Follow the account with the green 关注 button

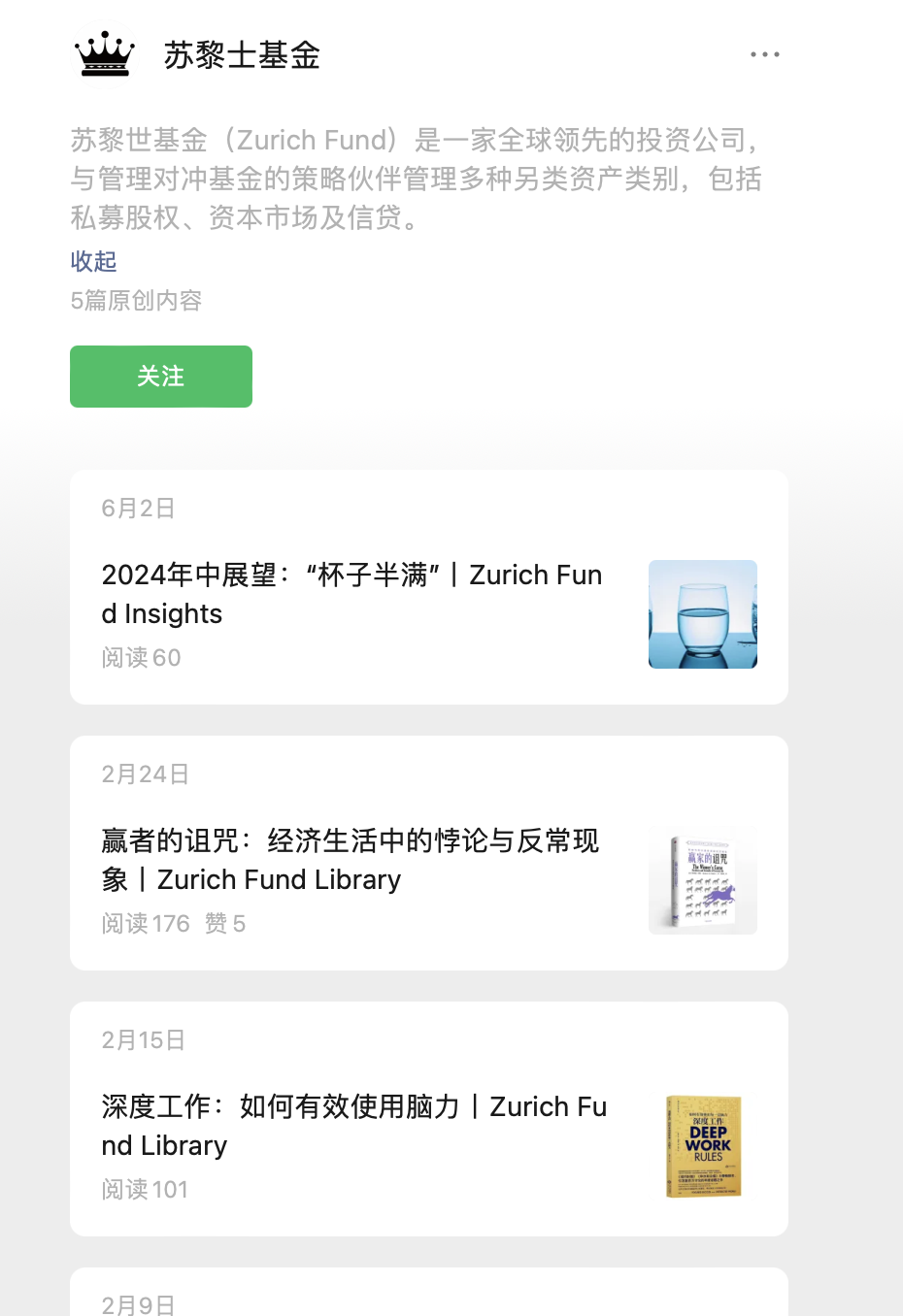(161, 377)
